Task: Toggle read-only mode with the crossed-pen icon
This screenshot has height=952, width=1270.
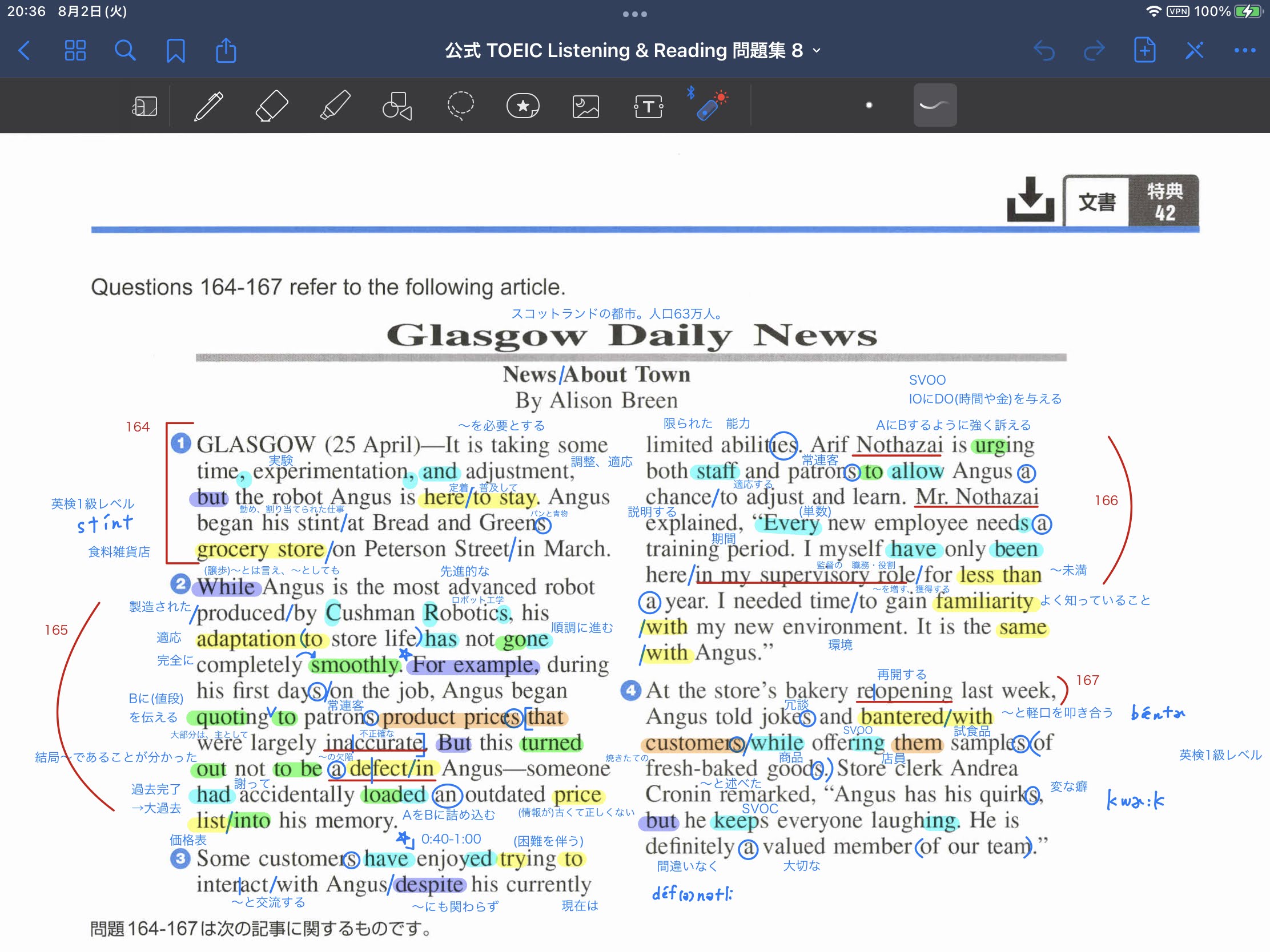Action: point(1195,50)
